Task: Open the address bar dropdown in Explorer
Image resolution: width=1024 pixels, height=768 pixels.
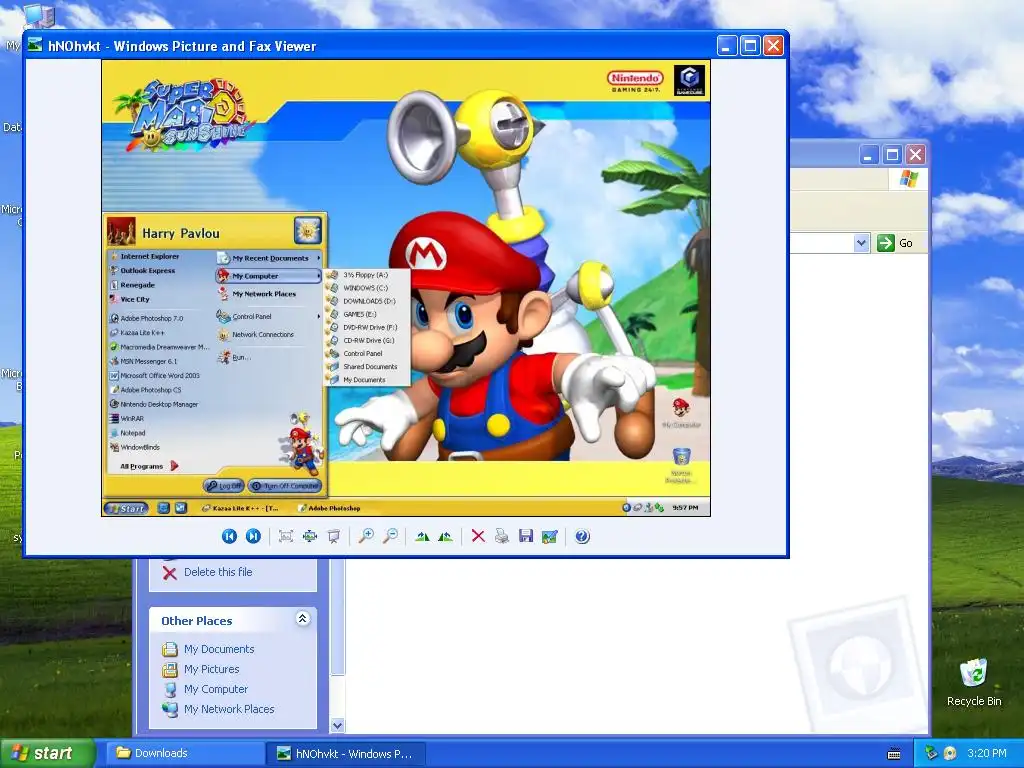Action: [861, 243]
